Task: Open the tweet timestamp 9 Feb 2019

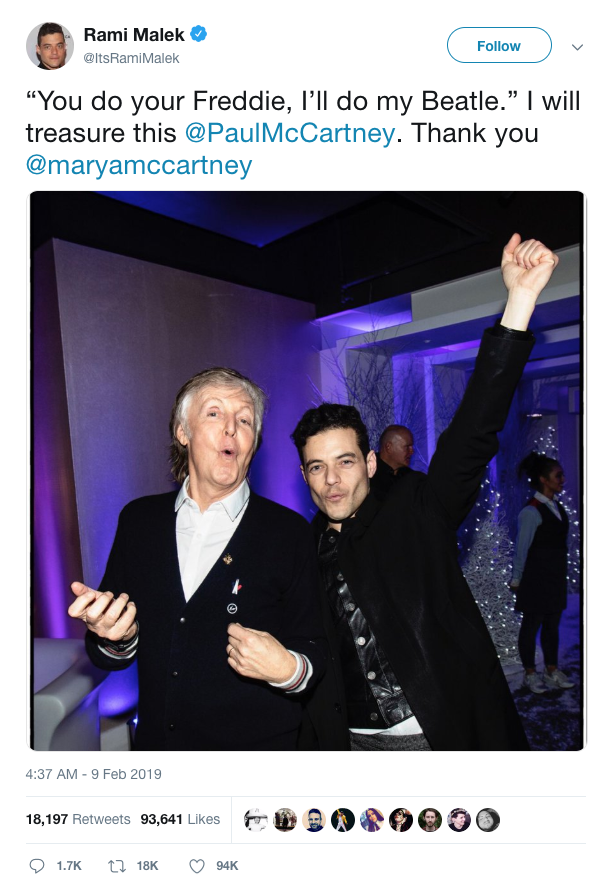Action: (94, 774)
